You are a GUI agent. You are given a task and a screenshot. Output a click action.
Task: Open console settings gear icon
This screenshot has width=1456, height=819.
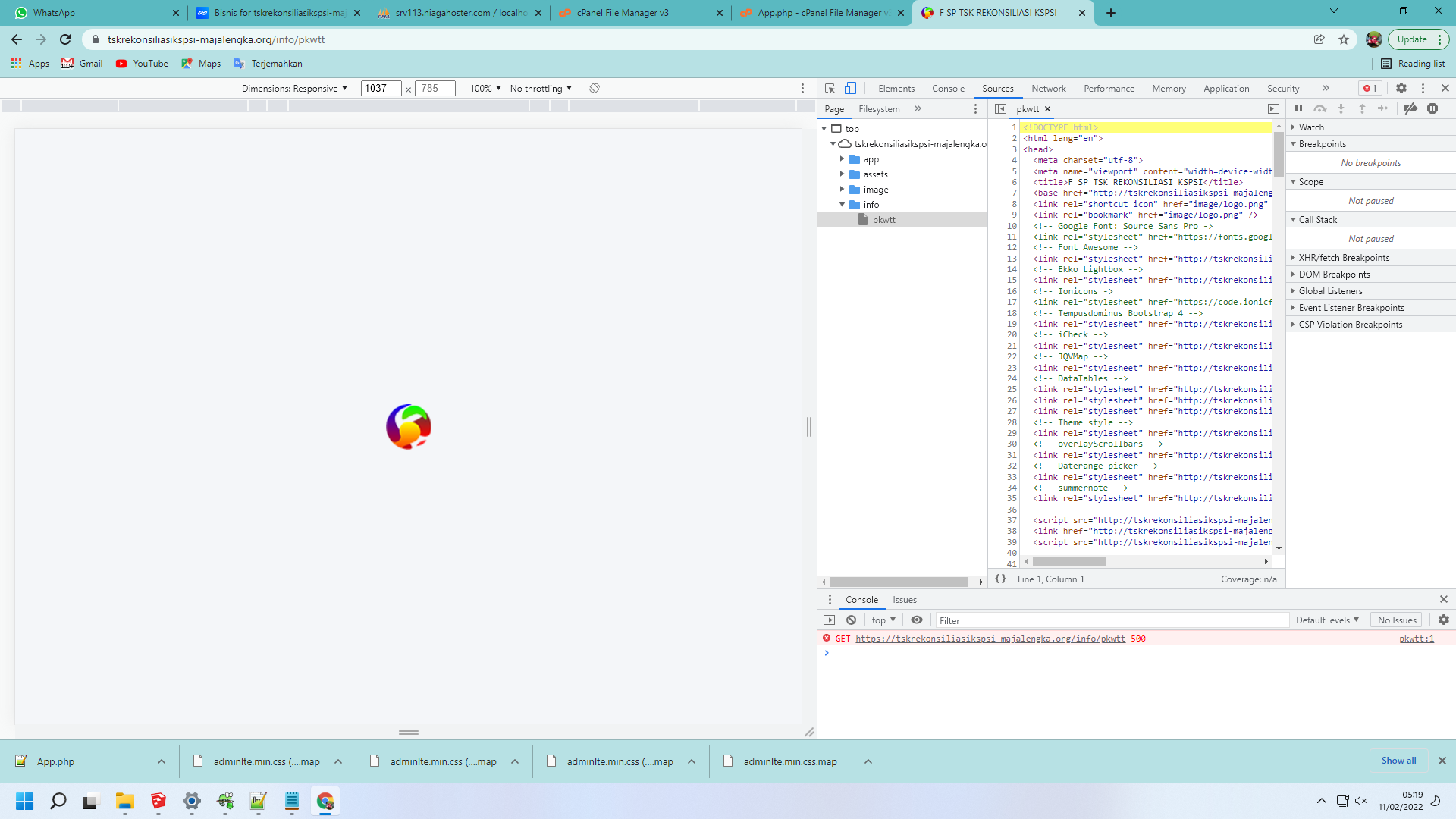tap(1443, 620)
